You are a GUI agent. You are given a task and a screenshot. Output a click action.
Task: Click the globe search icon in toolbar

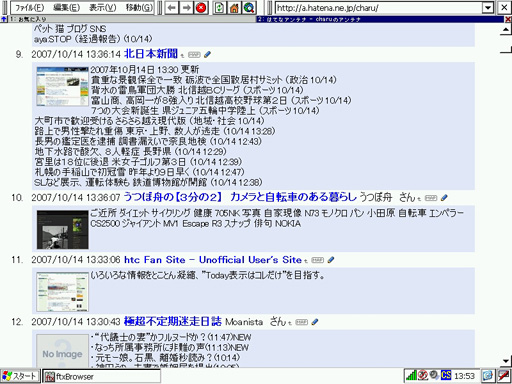click(249, 7)
